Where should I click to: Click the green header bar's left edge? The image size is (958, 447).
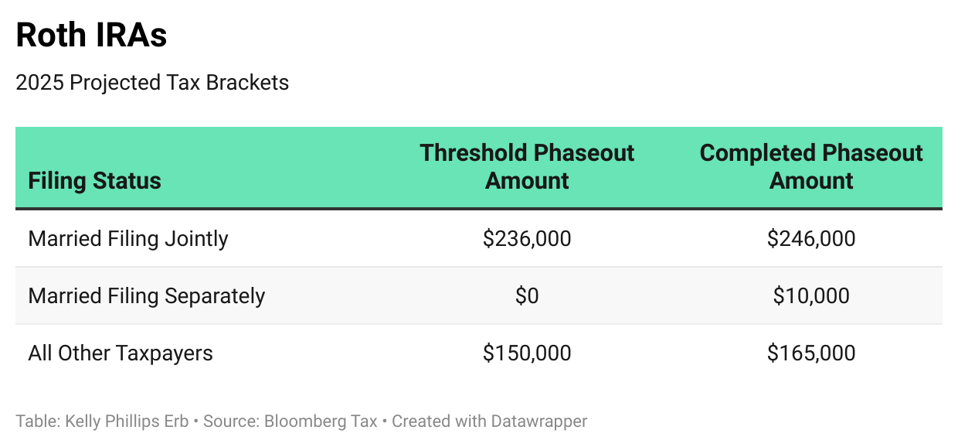click(20, 167)
